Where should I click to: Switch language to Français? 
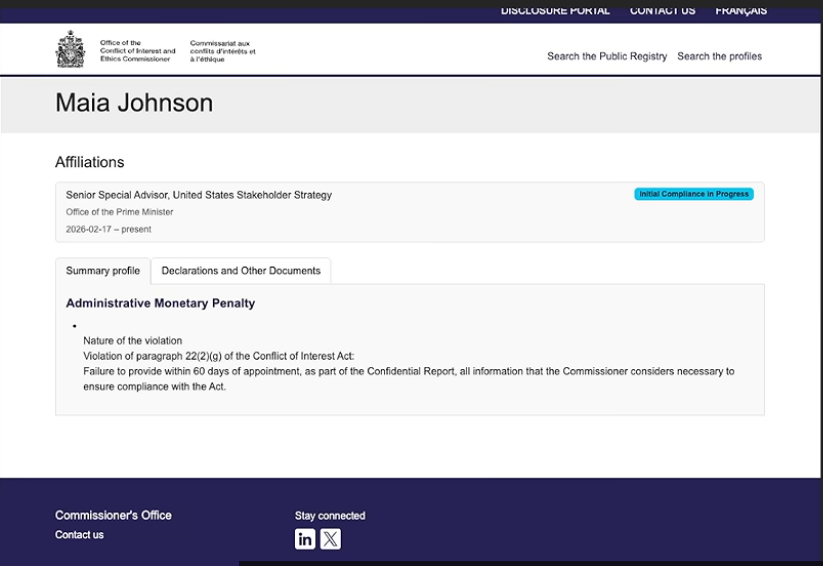click(x=741, y=11)
